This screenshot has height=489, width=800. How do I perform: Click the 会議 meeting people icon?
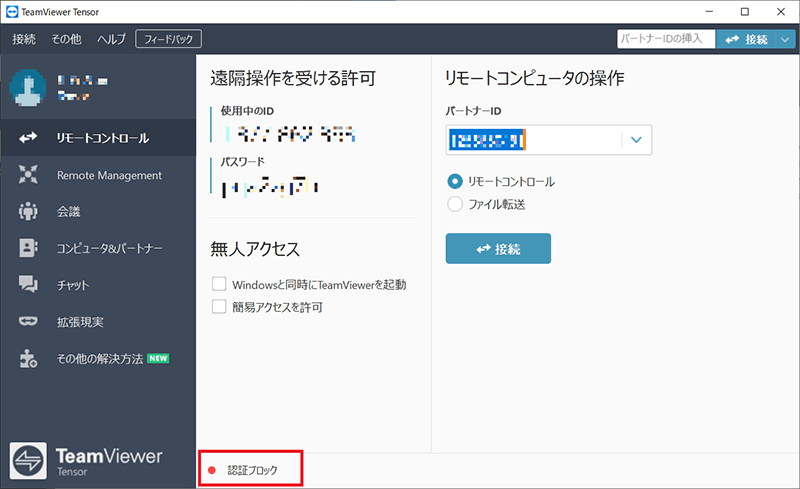click(x=28, y=211)
